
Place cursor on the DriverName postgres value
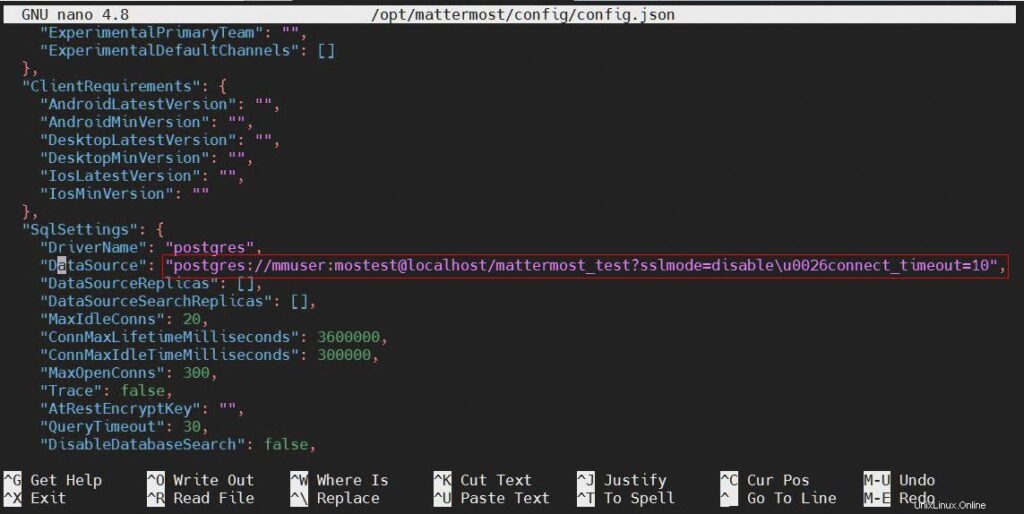[213, 247]
